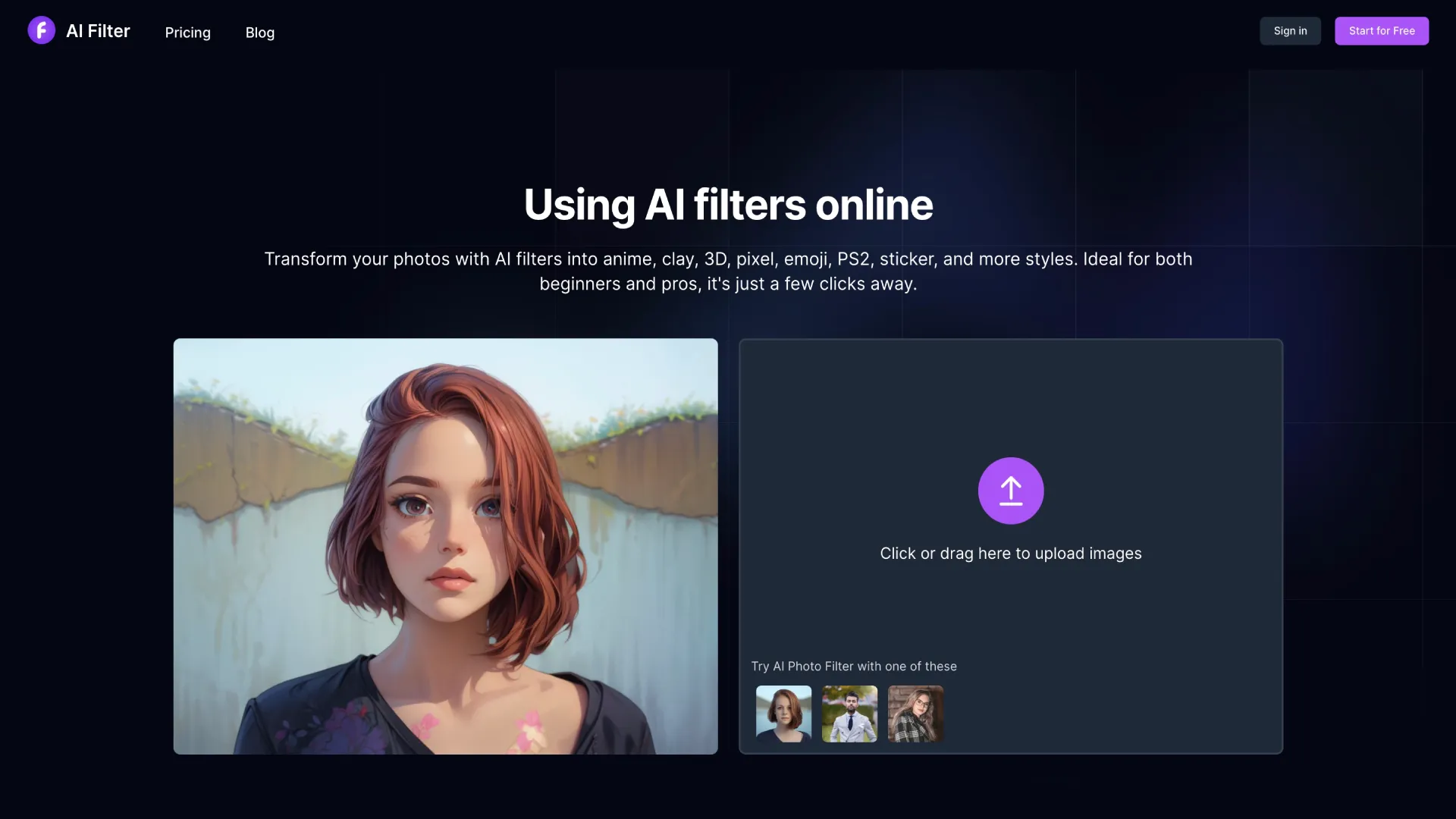Click the 'Transform your photos with AI filters' description
Image resolution: width=1456 pixels, height=819 pixels.
(728, 271)
